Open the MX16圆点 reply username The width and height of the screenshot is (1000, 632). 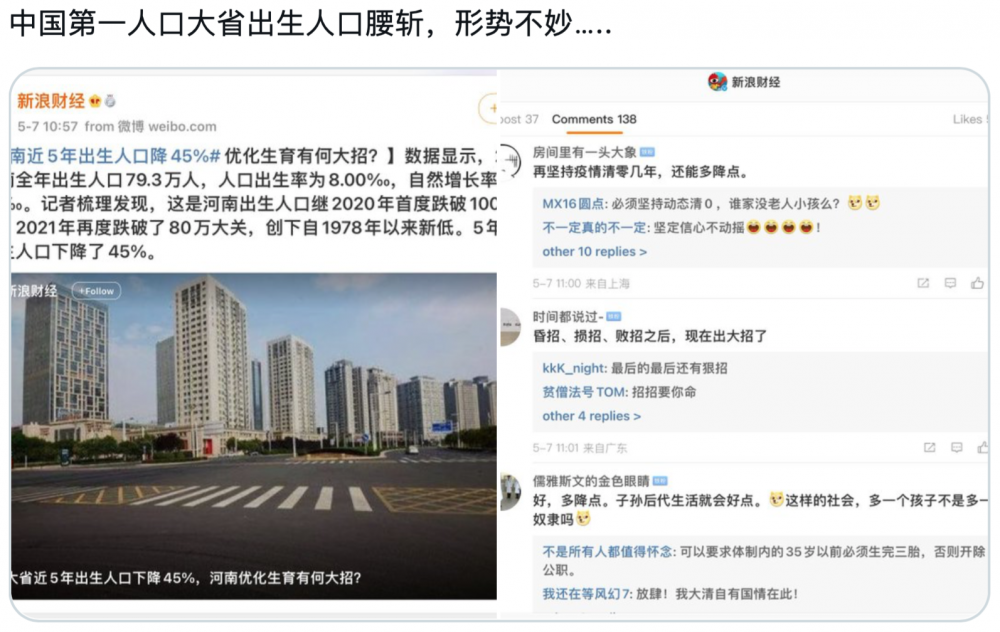573,203
